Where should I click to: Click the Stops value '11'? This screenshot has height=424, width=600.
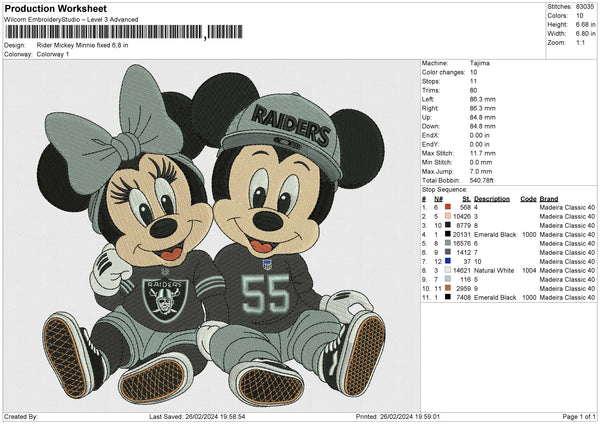pyautogui.click(x=473, y=81)
